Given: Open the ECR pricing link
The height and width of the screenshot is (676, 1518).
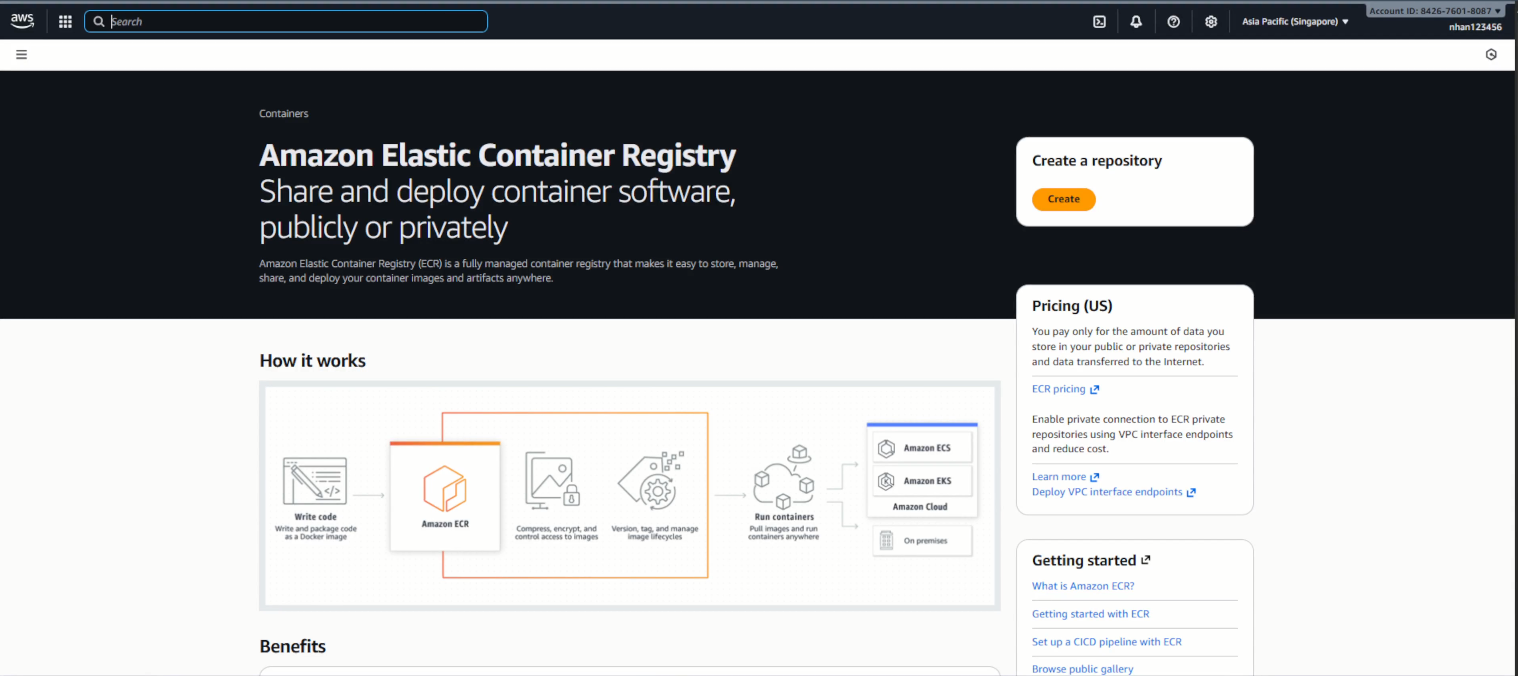Looking at the screenshot, I should [1059, 389].
